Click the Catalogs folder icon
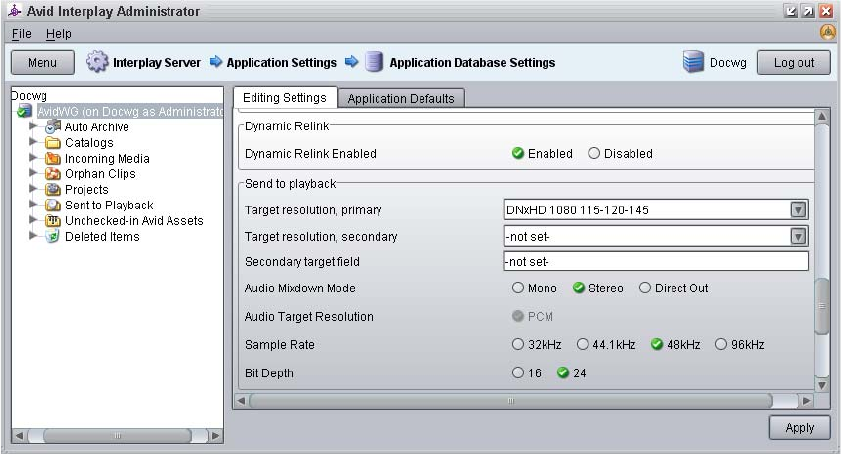Image resolution: width=841 pixels, height=454 pixels. pos(54,143)
